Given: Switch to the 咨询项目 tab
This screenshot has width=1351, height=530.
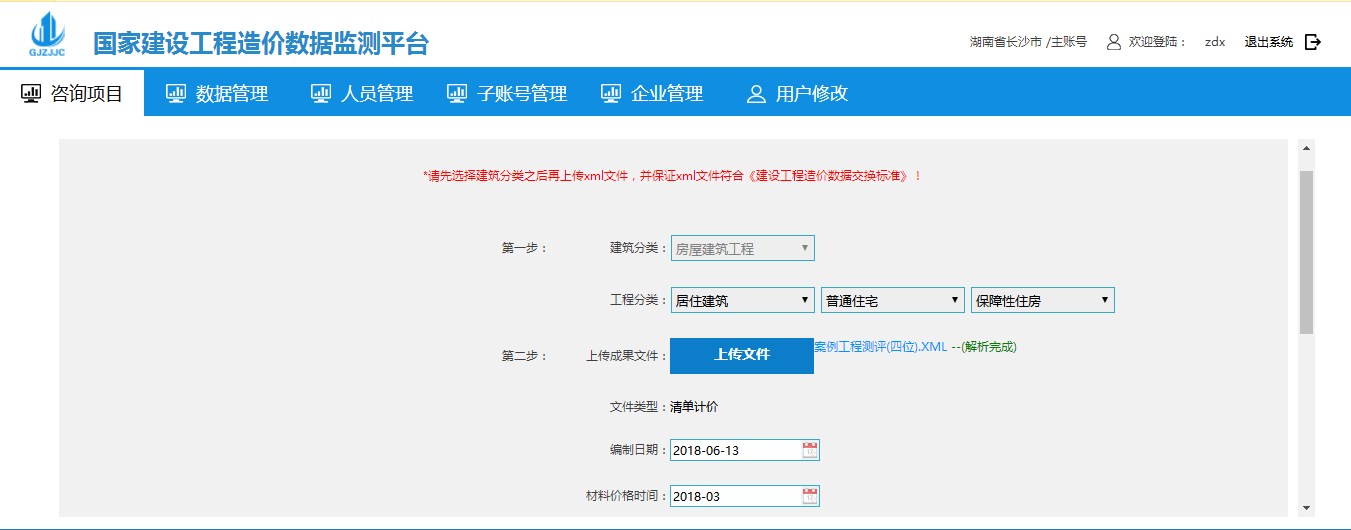Looking at the screenshot, I should [x=72, y=93].
